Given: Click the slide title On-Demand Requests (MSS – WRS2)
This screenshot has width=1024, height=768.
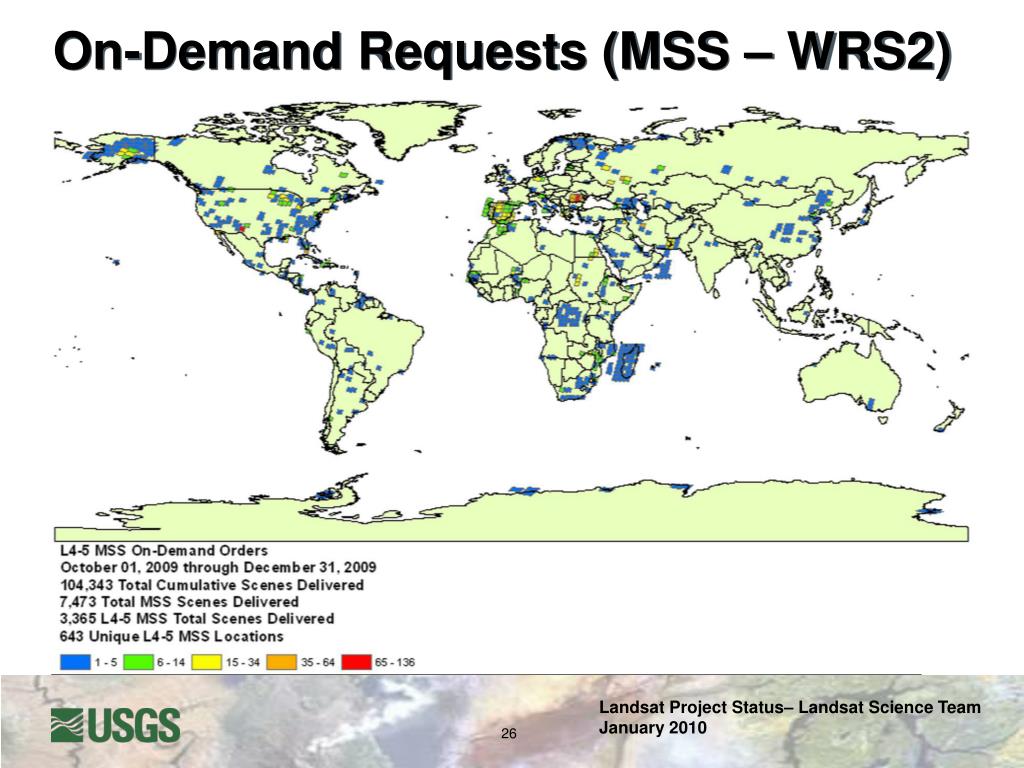Looking at the screenshot, I should (x=502, y=52).
